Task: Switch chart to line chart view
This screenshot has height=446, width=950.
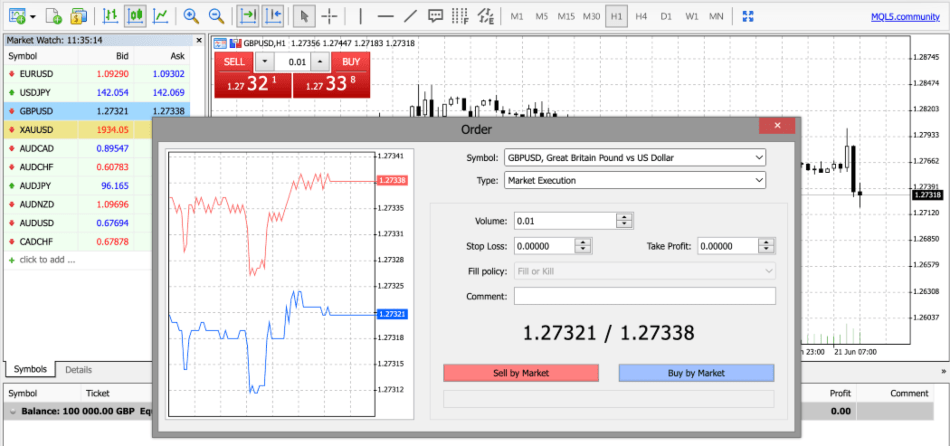Action: pos(160,16)
